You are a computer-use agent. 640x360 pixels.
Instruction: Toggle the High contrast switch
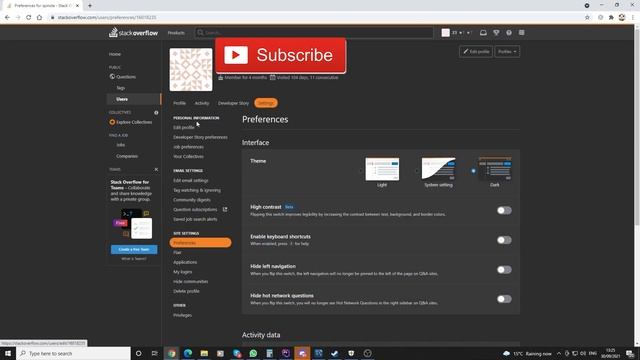[x=504, y=211]
